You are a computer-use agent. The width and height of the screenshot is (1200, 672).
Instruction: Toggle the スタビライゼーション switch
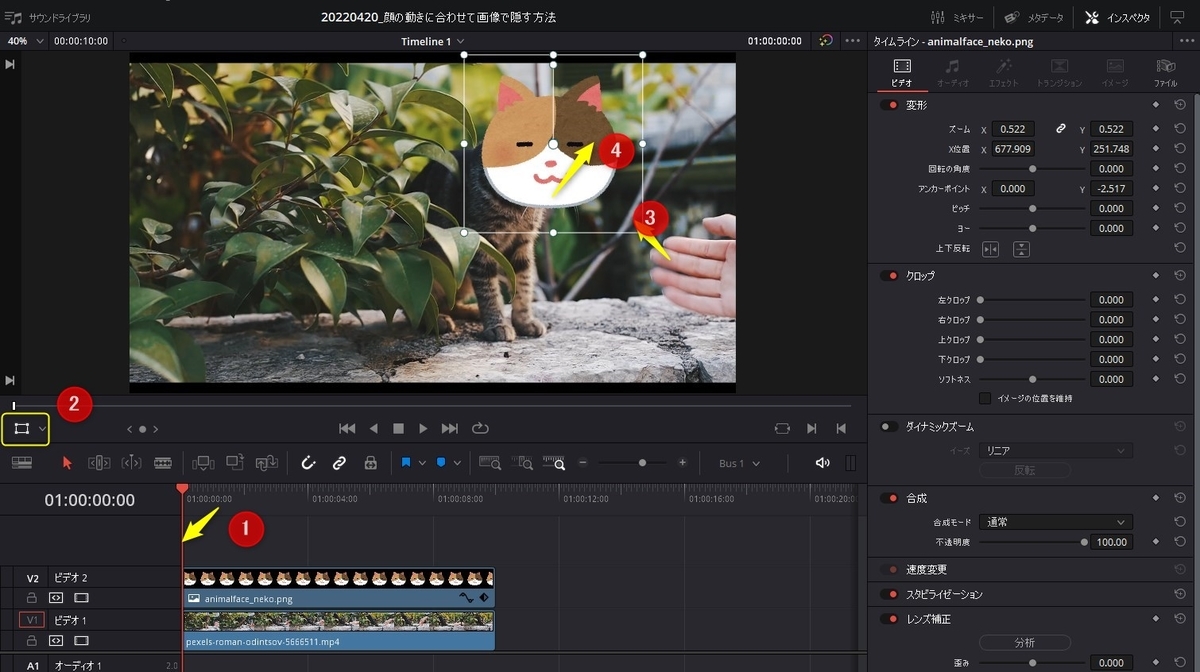click(x=888, y=594)
